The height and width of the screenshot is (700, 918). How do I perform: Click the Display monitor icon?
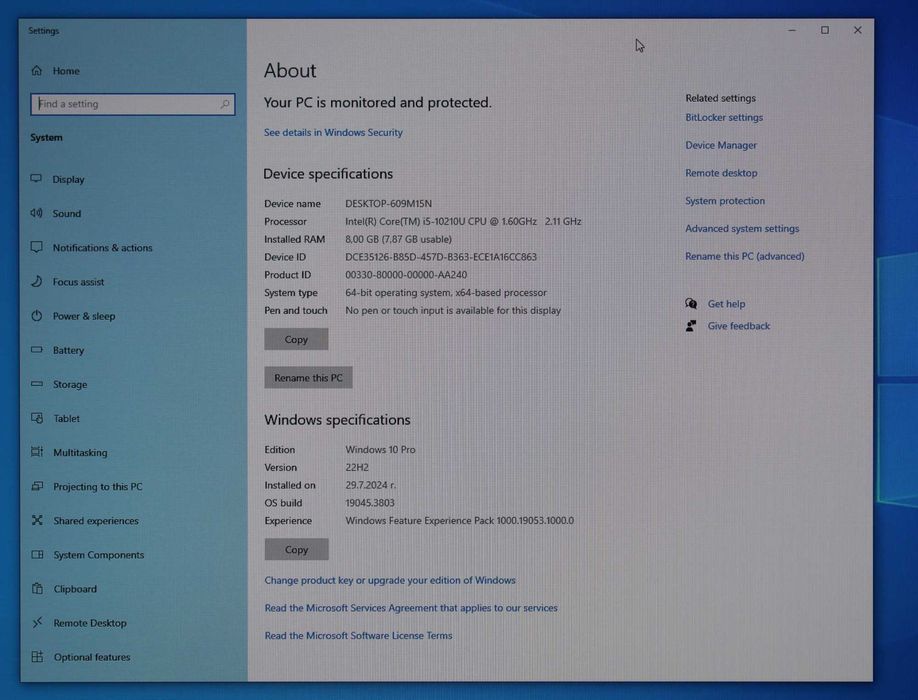pos(36,179)
